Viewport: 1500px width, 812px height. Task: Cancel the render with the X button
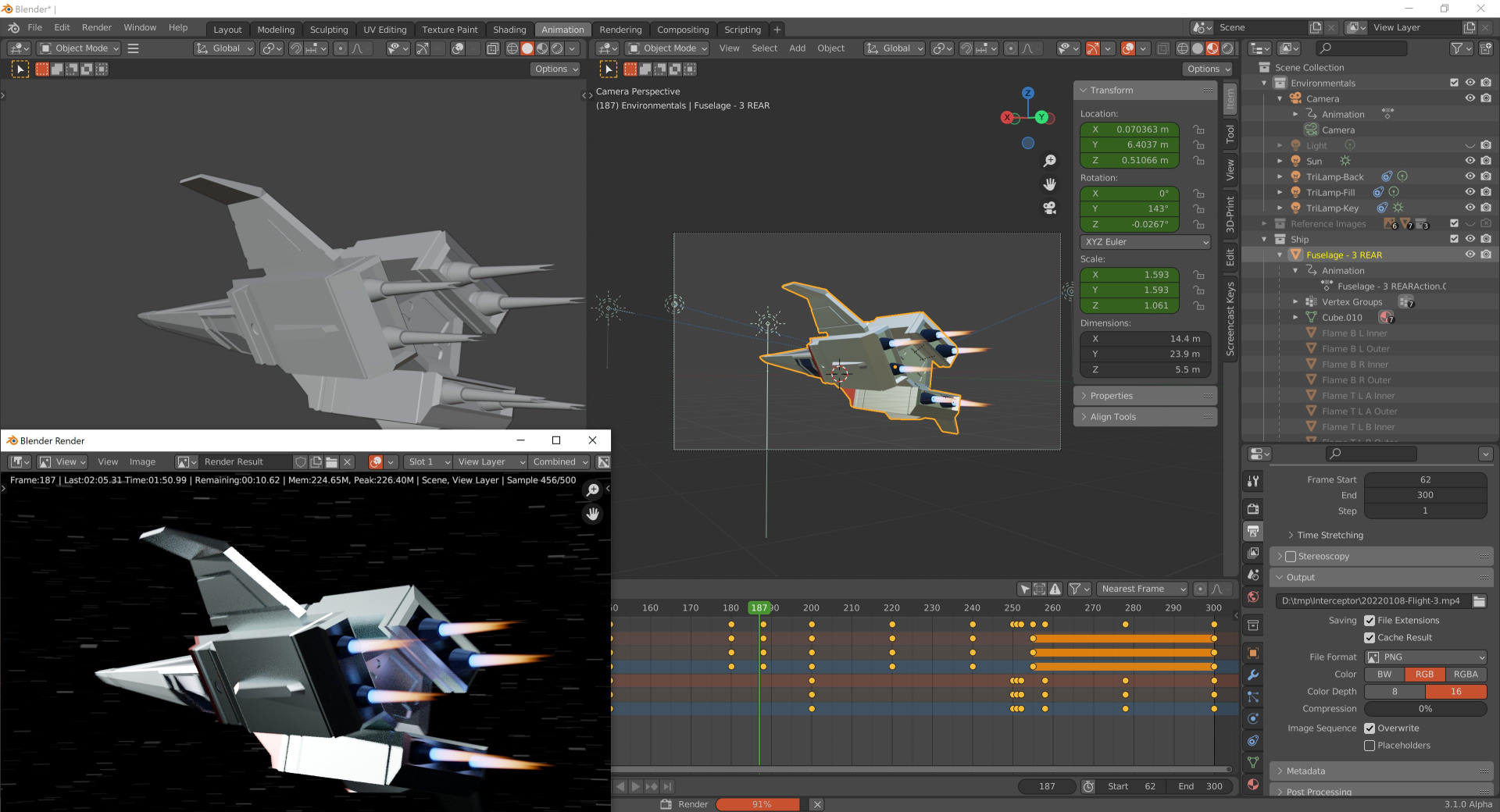[817, 804]
